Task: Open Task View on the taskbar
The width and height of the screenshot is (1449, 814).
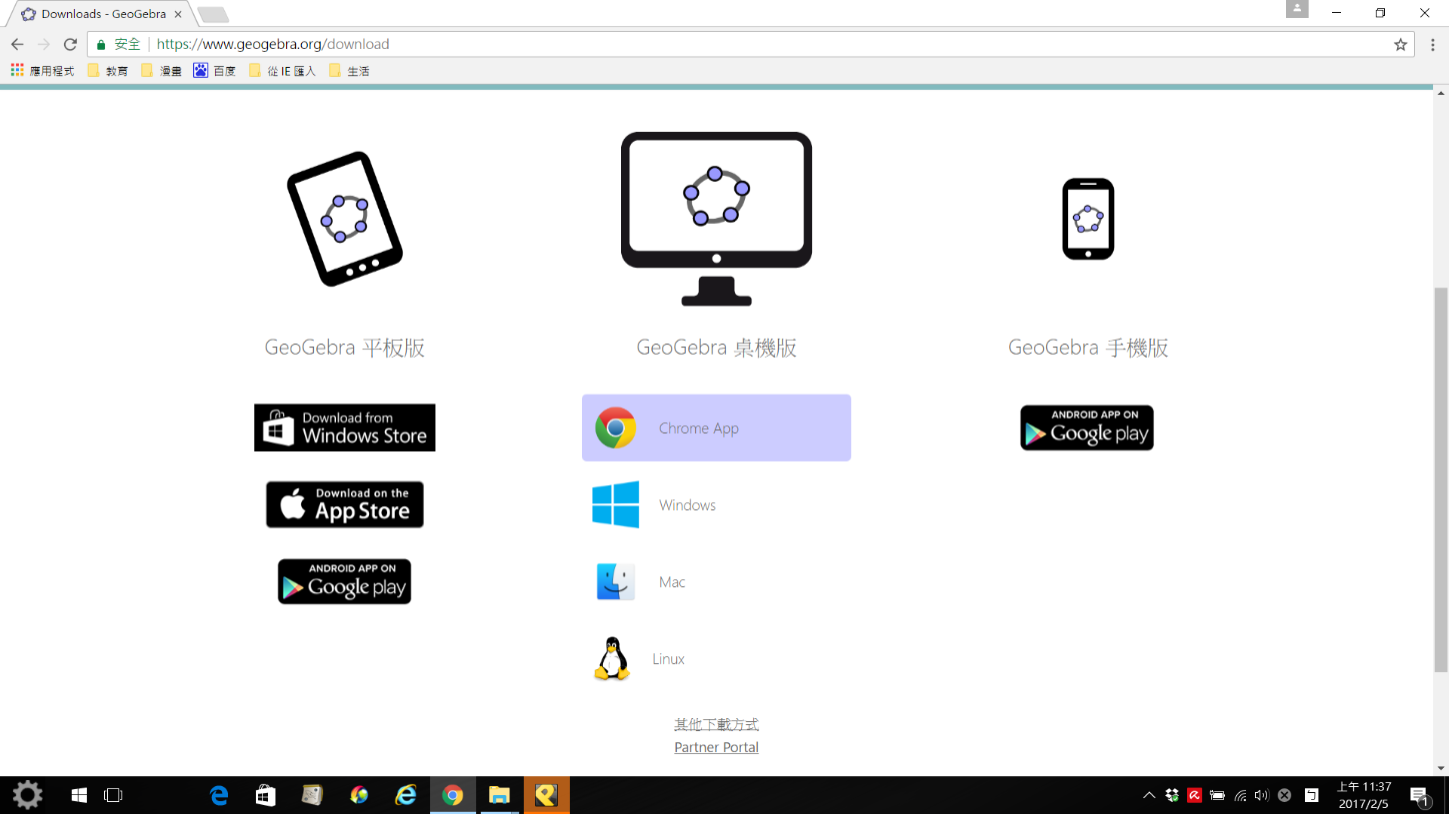Action: click(113, 795)
